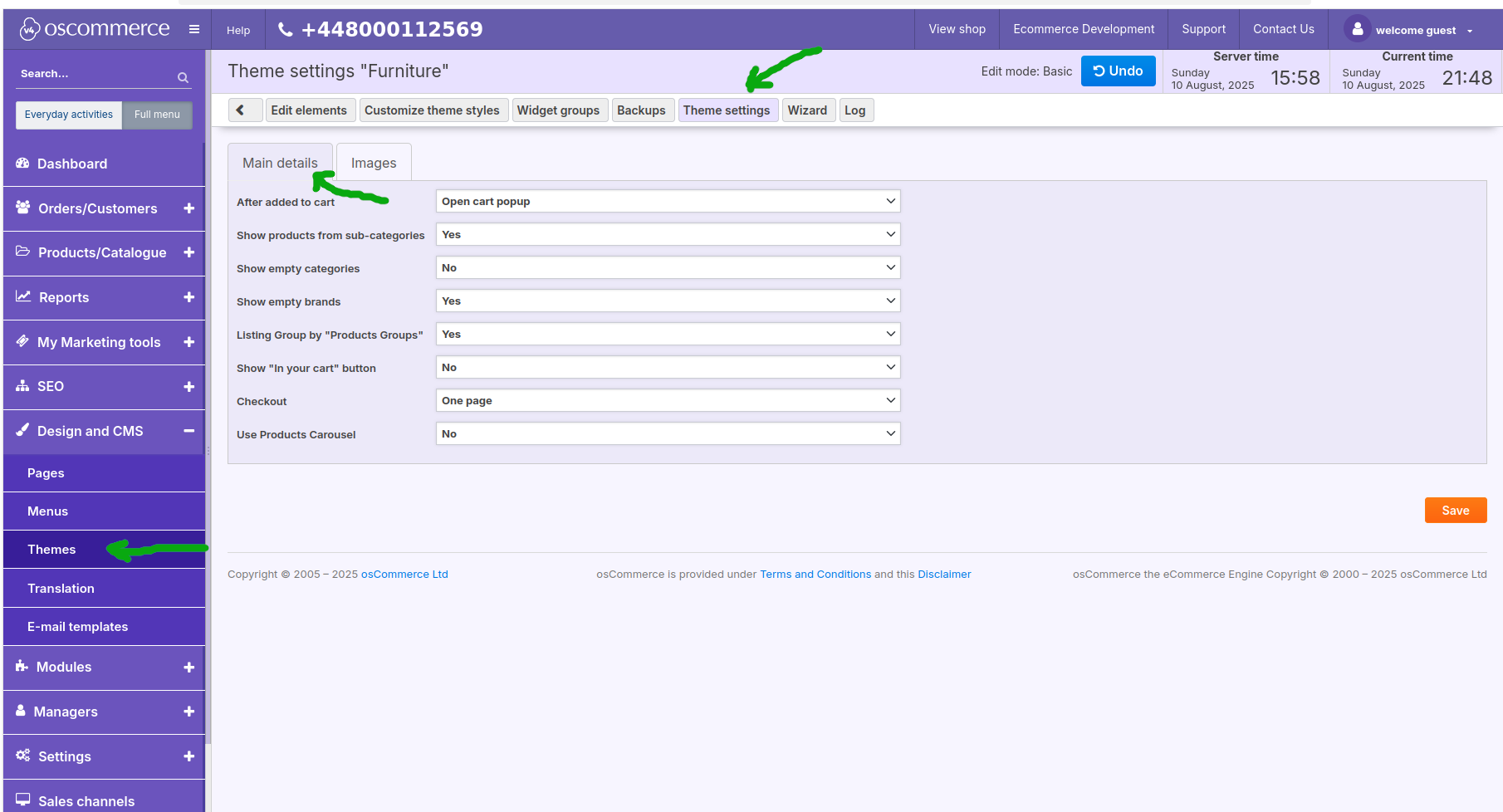Image resolution: width=1503 pixels, height=812 pixels.
Task: Expand Reports with plus icon
Action: pos(189,297)
